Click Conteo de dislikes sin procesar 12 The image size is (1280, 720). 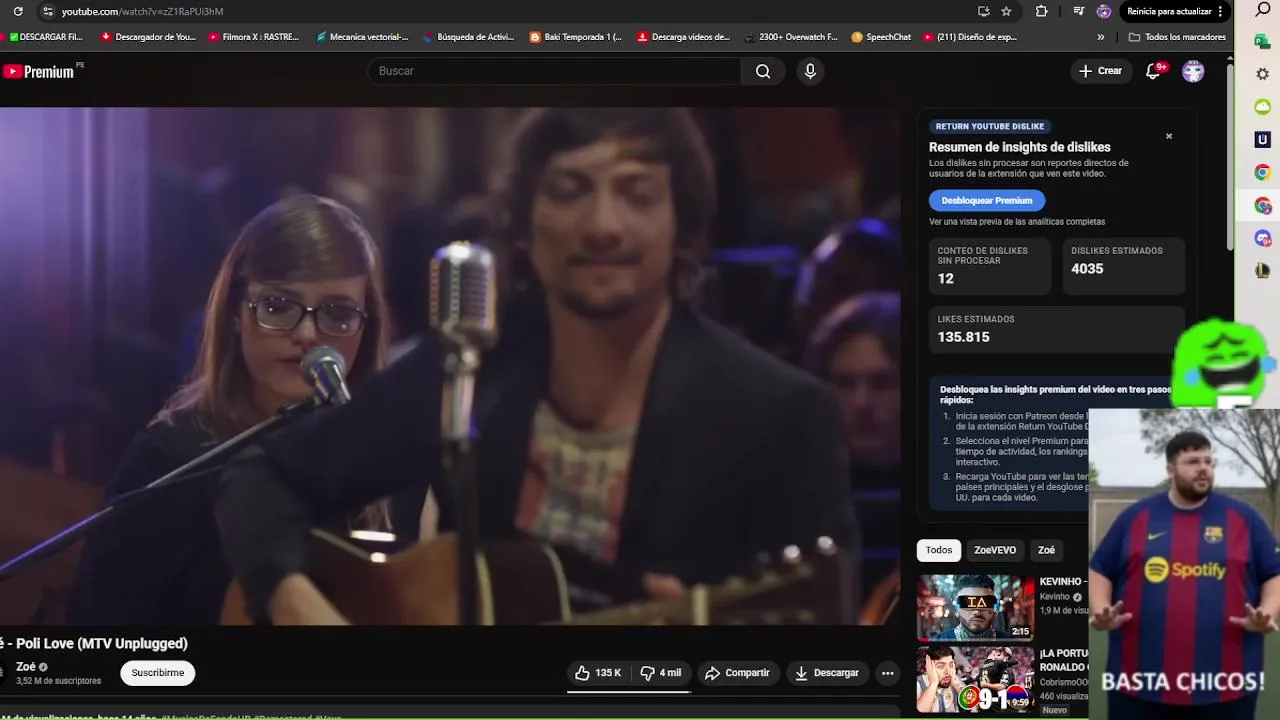pyautogui.click(x=989, y=266)
